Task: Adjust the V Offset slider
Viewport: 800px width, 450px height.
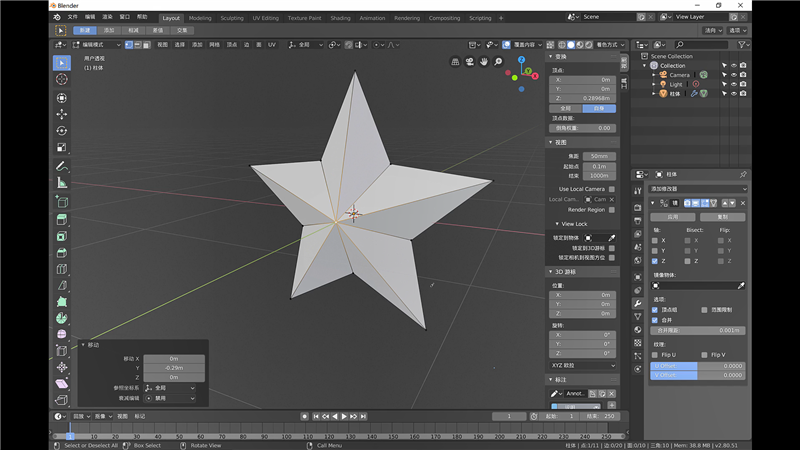Action: point(697,375)
